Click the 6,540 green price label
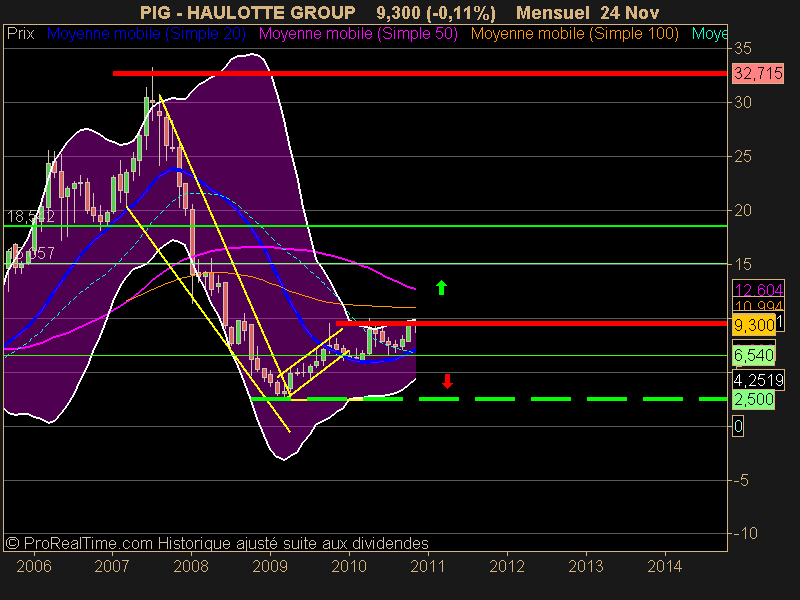 [x=754, y=355]
